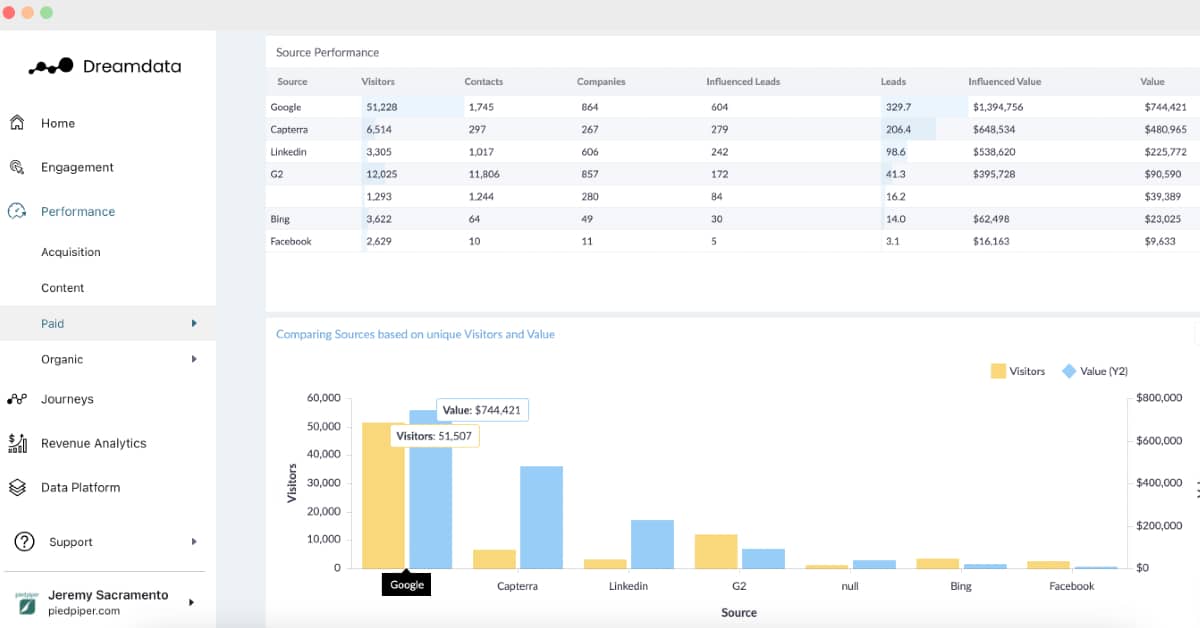1200x628 pixels.
Task: Click the Home house icon
Action: tap(17, 123)
